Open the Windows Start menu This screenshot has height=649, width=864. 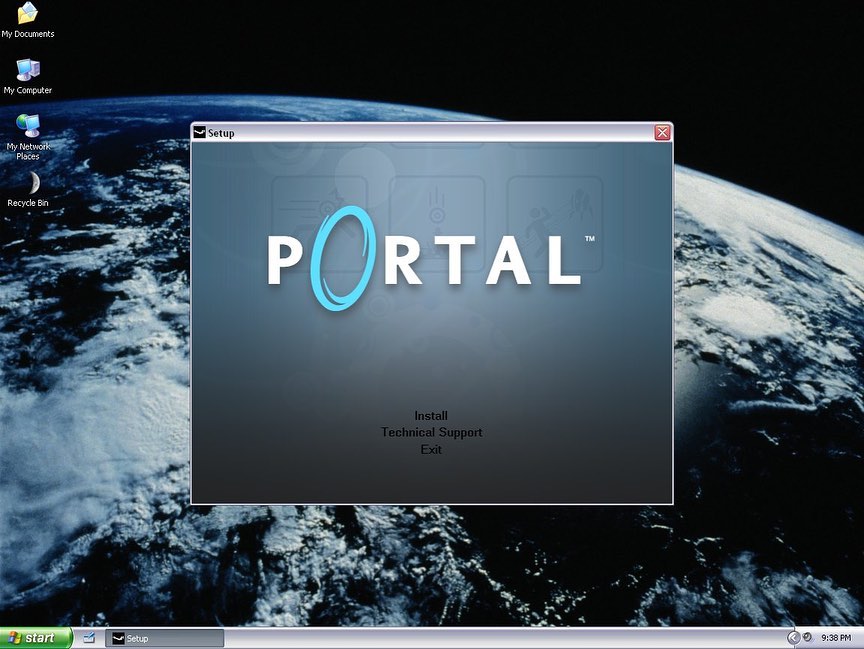(x=36, y=638)
